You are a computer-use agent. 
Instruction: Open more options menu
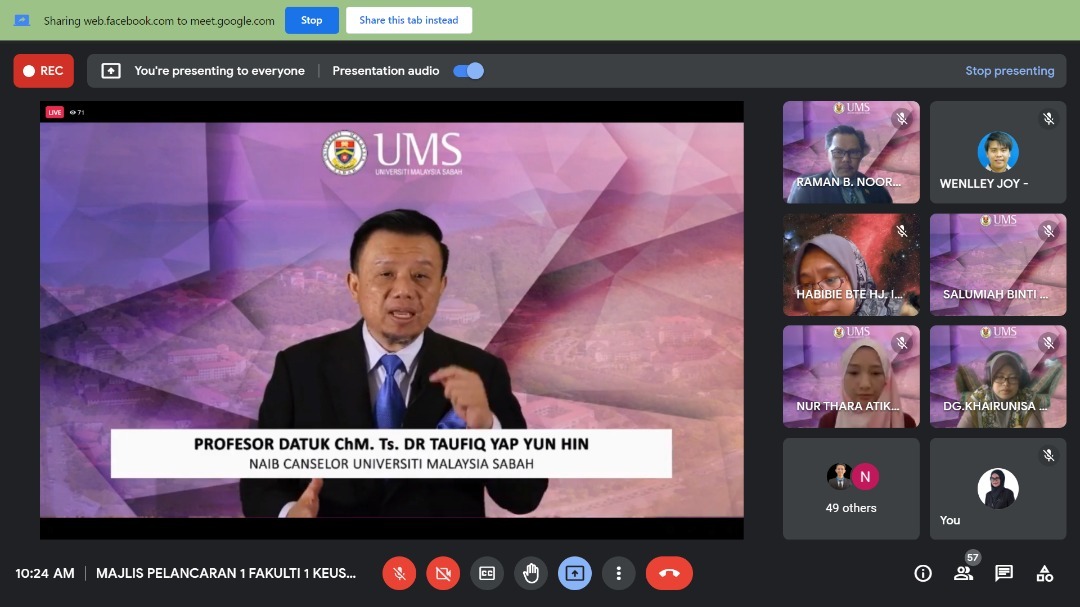(619, 573)
